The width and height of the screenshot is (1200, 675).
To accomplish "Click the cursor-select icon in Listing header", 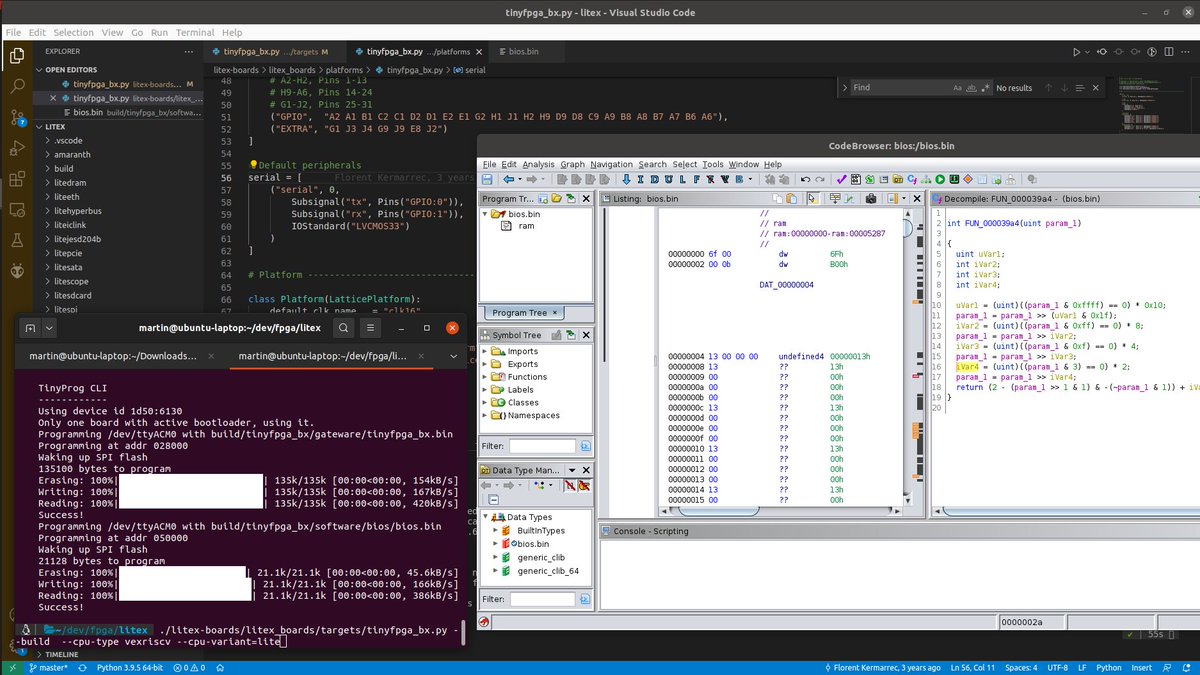I will tap(813, 199).
